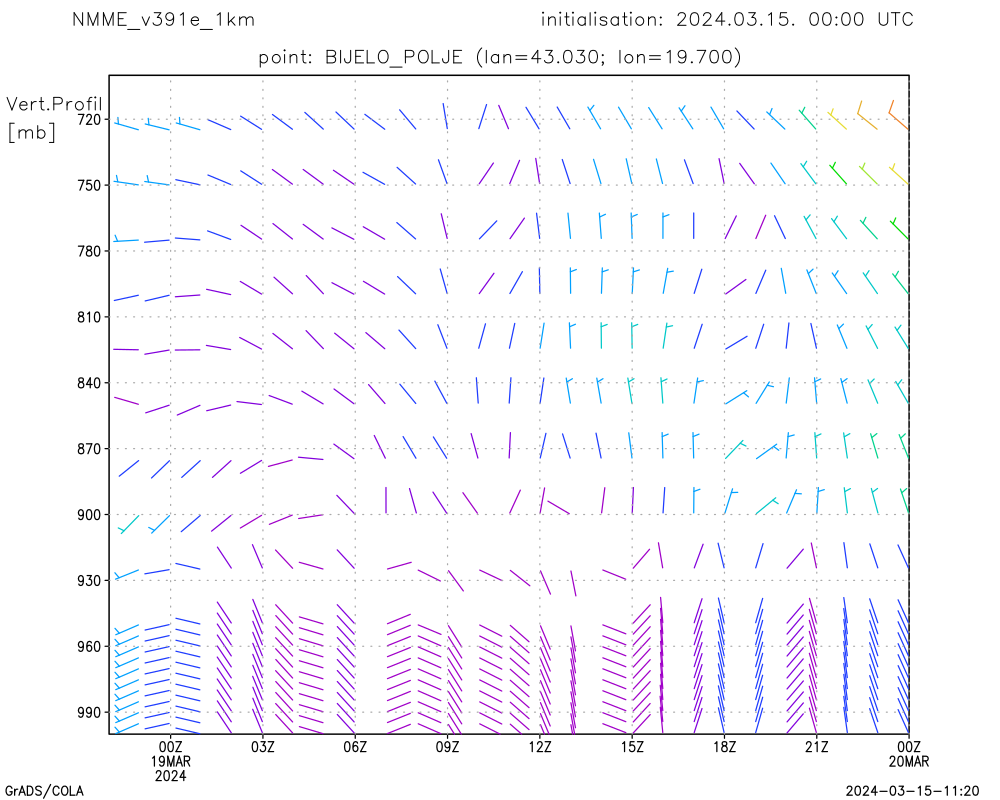Click the 06Z time axis label
This screenshot has height=800, width=1000.
pyautogui.click(x=355, y=747)
